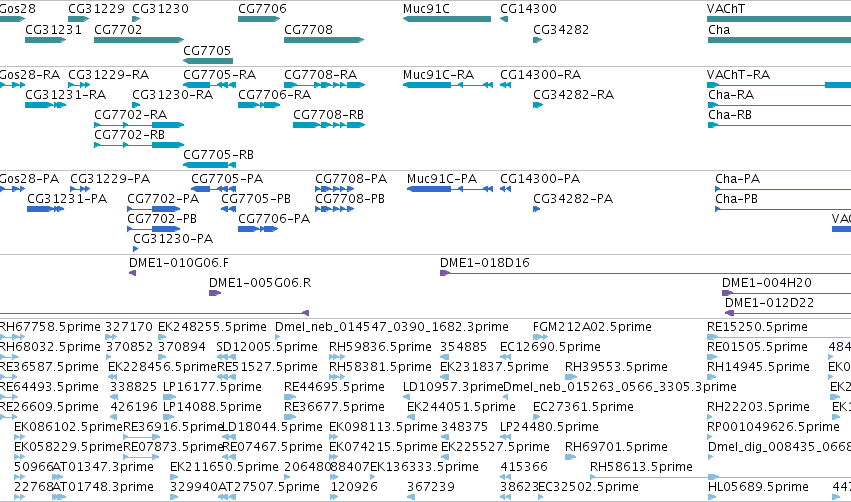The image size is (851, 502).
Task: Select gene CG31229
Action: pyautogui.click(x=79, y=19)
